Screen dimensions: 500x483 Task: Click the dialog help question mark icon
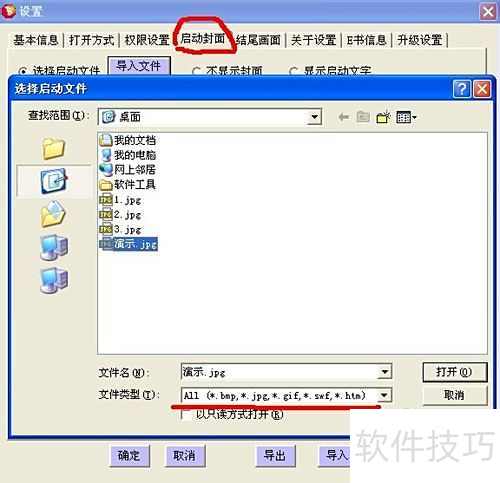(x=462, y=89)
